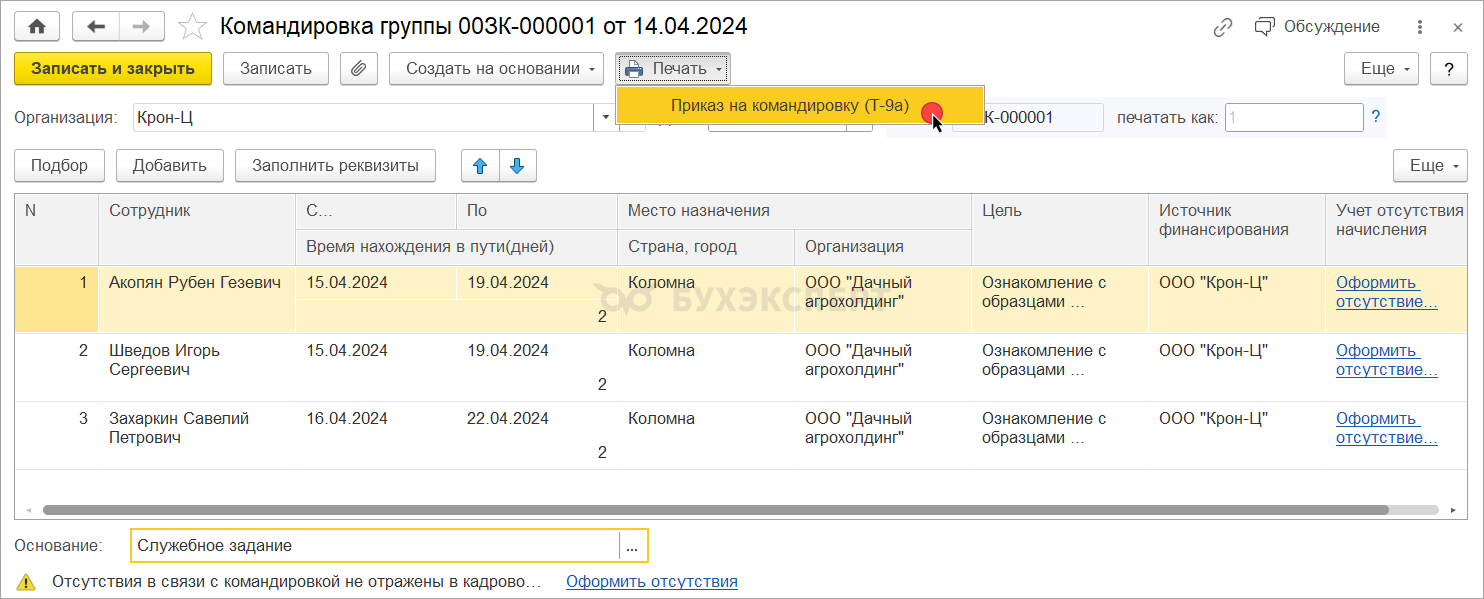
Task: Move row down with blue arrow
Action: click(517, 166)
